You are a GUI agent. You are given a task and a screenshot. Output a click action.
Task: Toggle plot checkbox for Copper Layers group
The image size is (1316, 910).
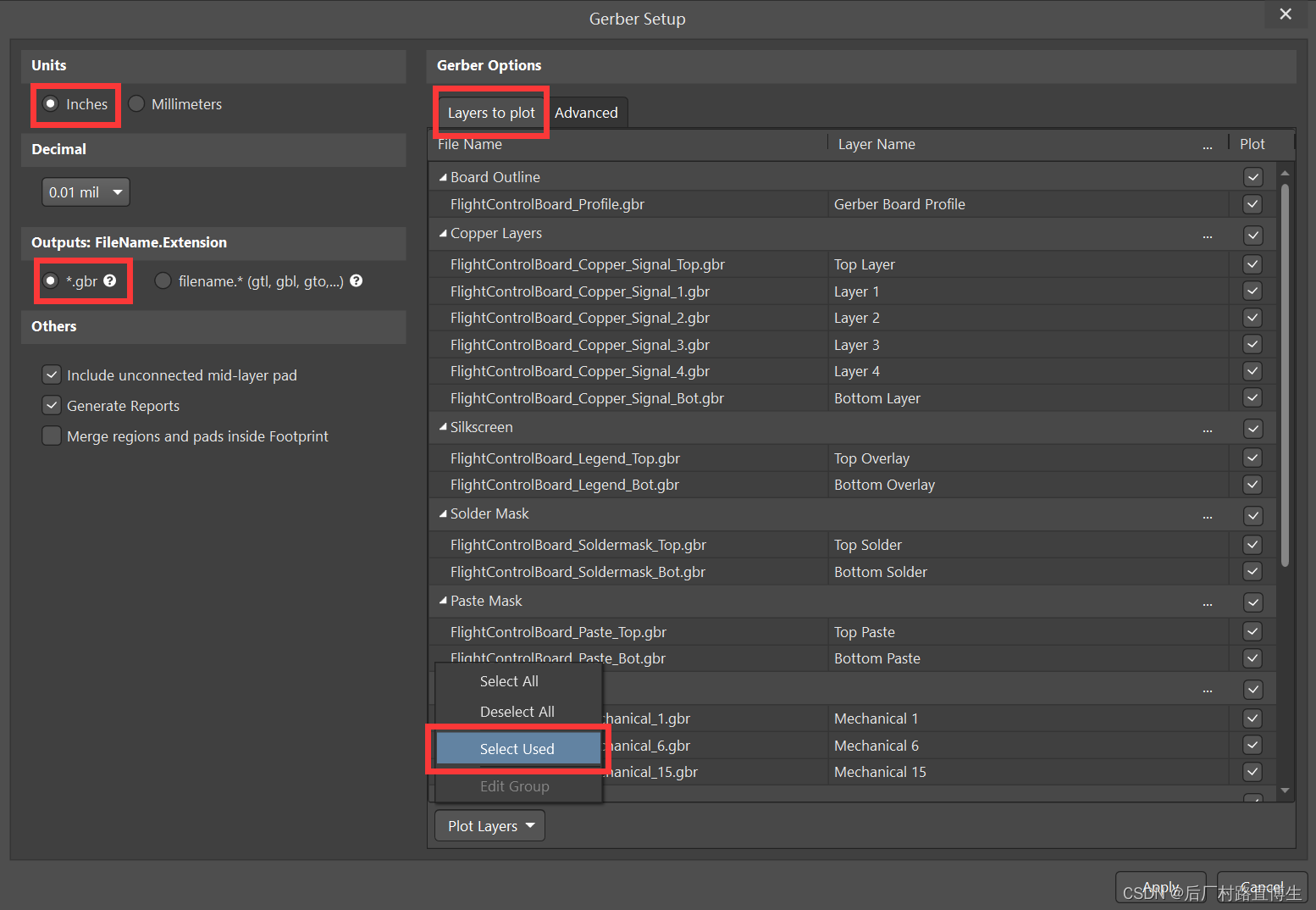coord(1253,236)
